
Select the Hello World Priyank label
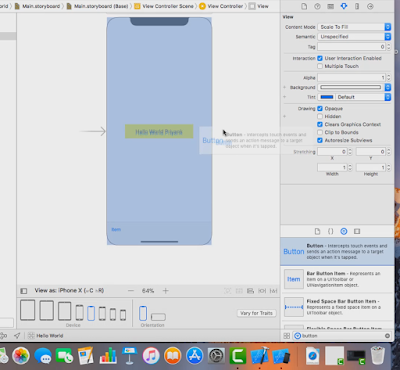pyautogui.click(x=159, y=132)
